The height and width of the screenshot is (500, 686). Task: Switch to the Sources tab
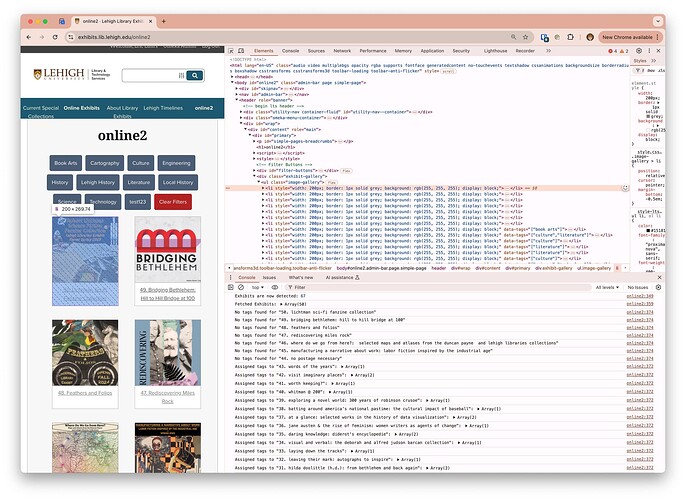pos(316,51)
